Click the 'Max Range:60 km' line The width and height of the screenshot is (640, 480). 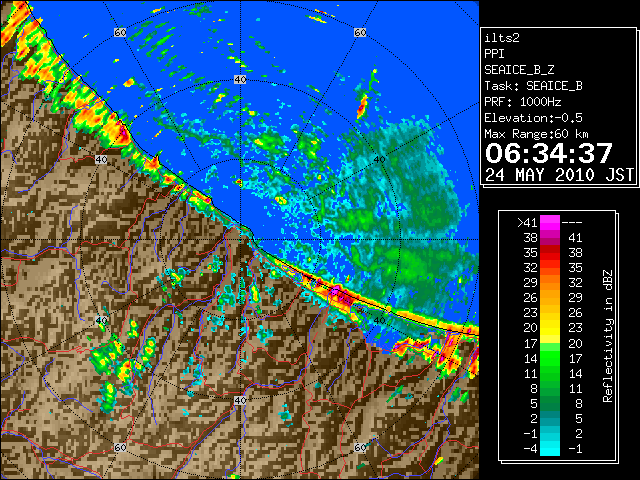point(536,134)
